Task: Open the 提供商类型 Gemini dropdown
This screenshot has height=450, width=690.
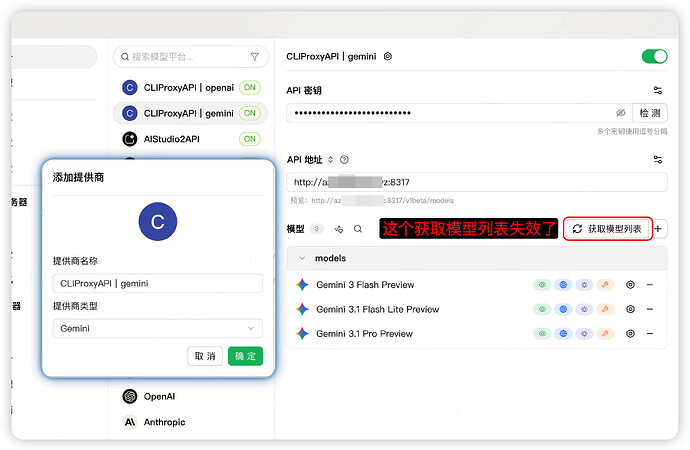Action: pos(158,328)
